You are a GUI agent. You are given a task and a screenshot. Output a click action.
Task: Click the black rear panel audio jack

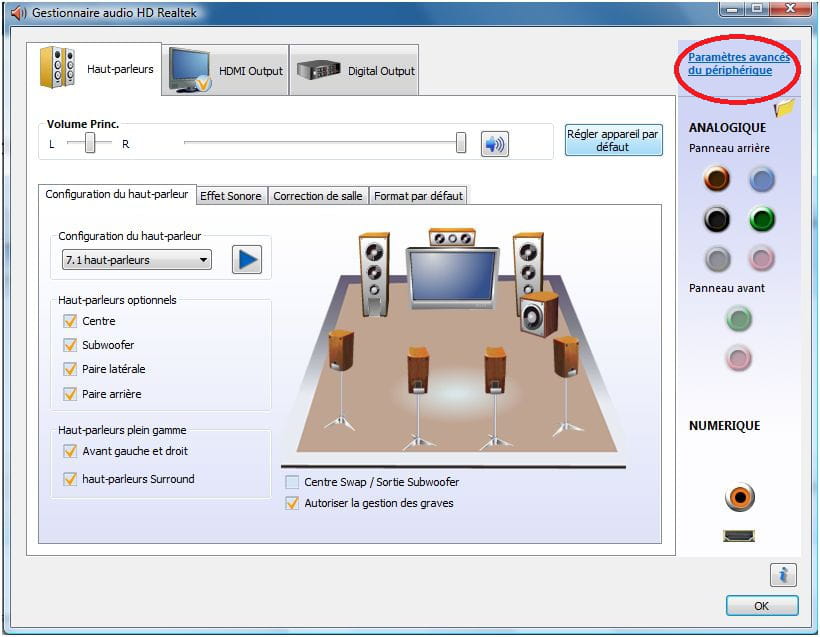(716, 219)
